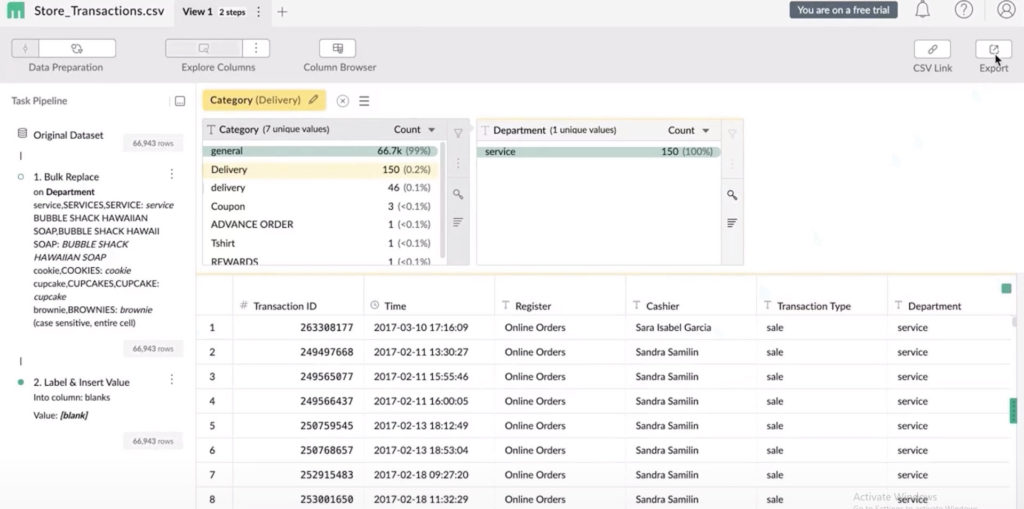Select the Original Dataset step
Image resolution: width=1024 pixels, height=509 pixels.
tap(68, 135)
